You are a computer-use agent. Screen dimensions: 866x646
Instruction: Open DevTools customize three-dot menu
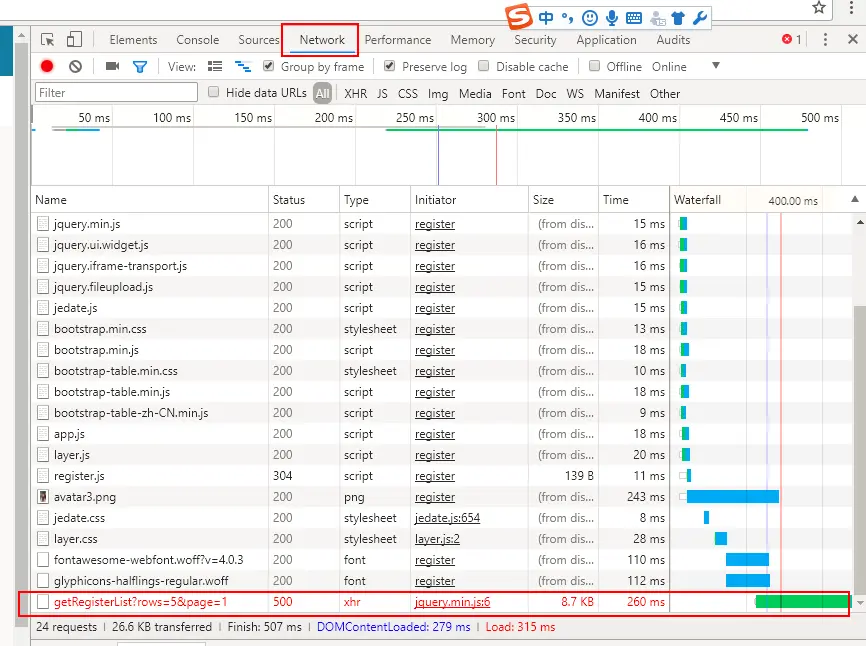(825, 39)
